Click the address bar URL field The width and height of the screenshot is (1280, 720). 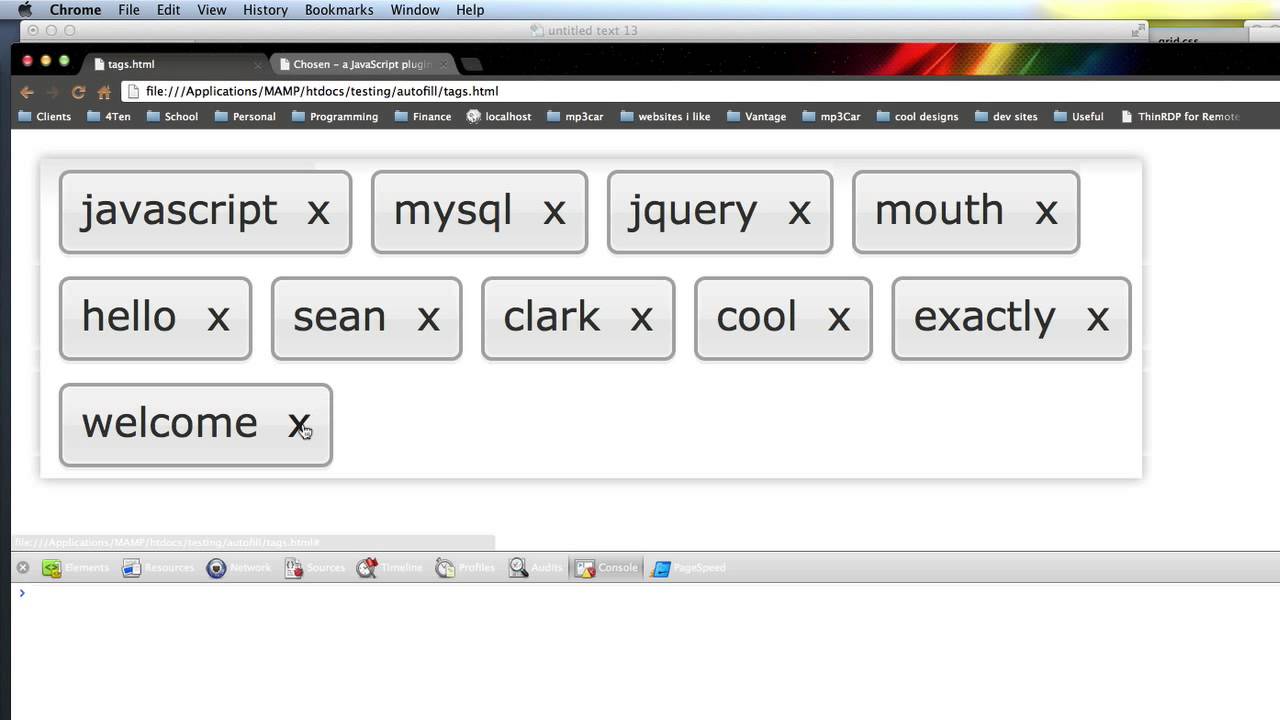coord(700,92)
